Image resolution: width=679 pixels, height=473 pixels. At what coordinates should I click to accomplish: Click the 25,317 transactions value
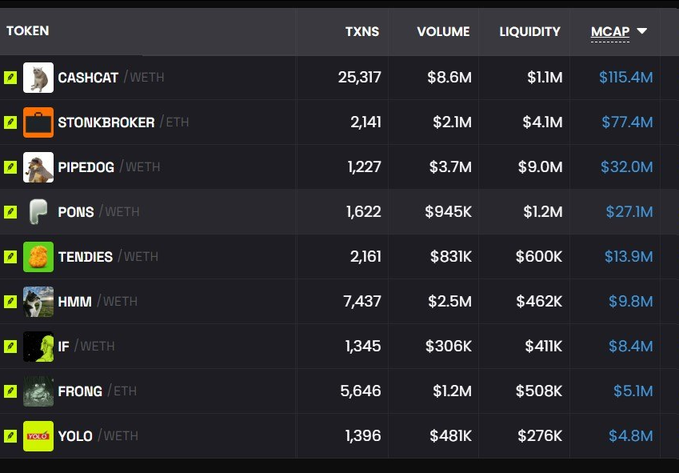(359, 78)
